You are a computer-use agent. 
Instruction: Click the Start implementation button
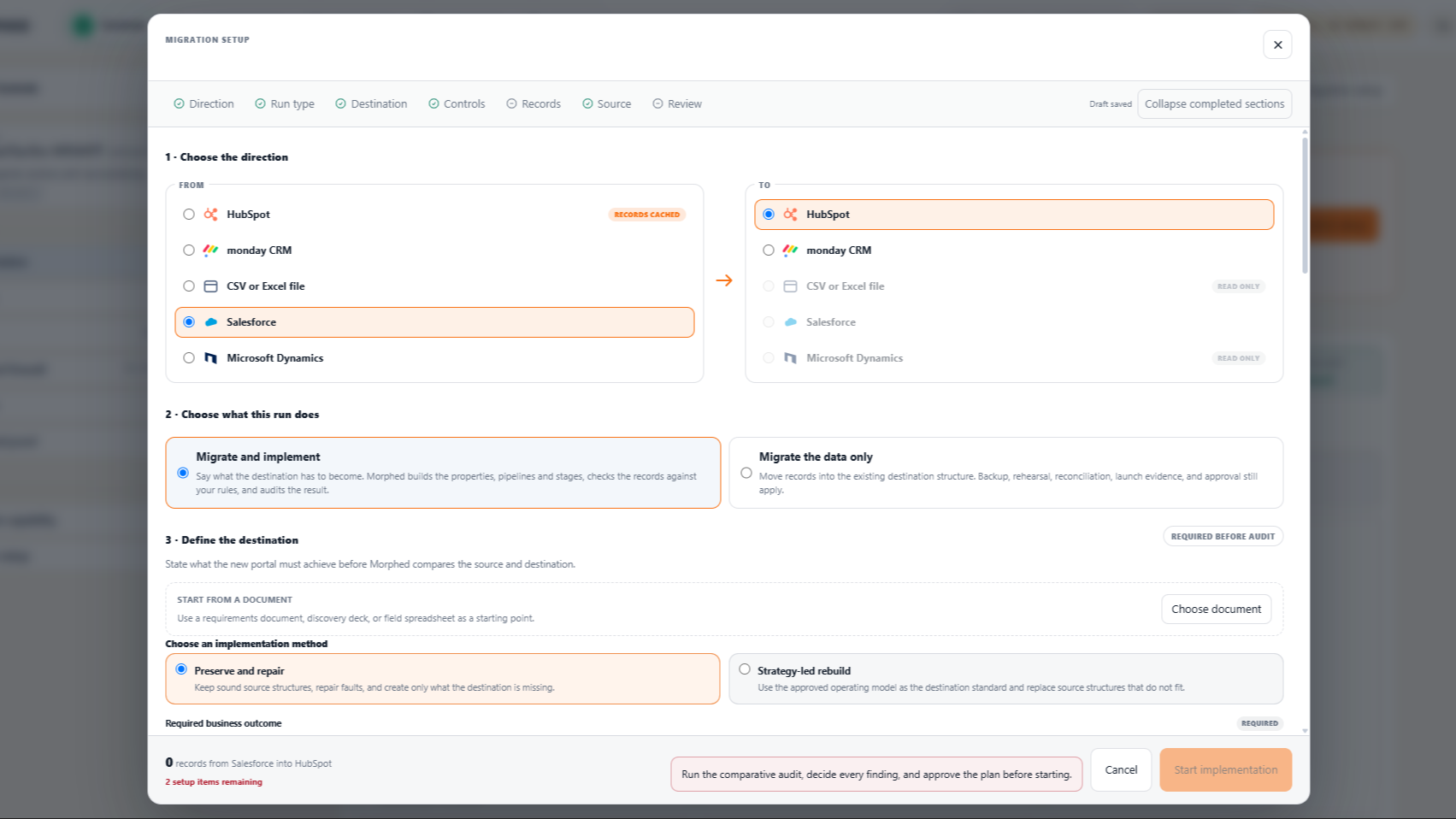1225,770
